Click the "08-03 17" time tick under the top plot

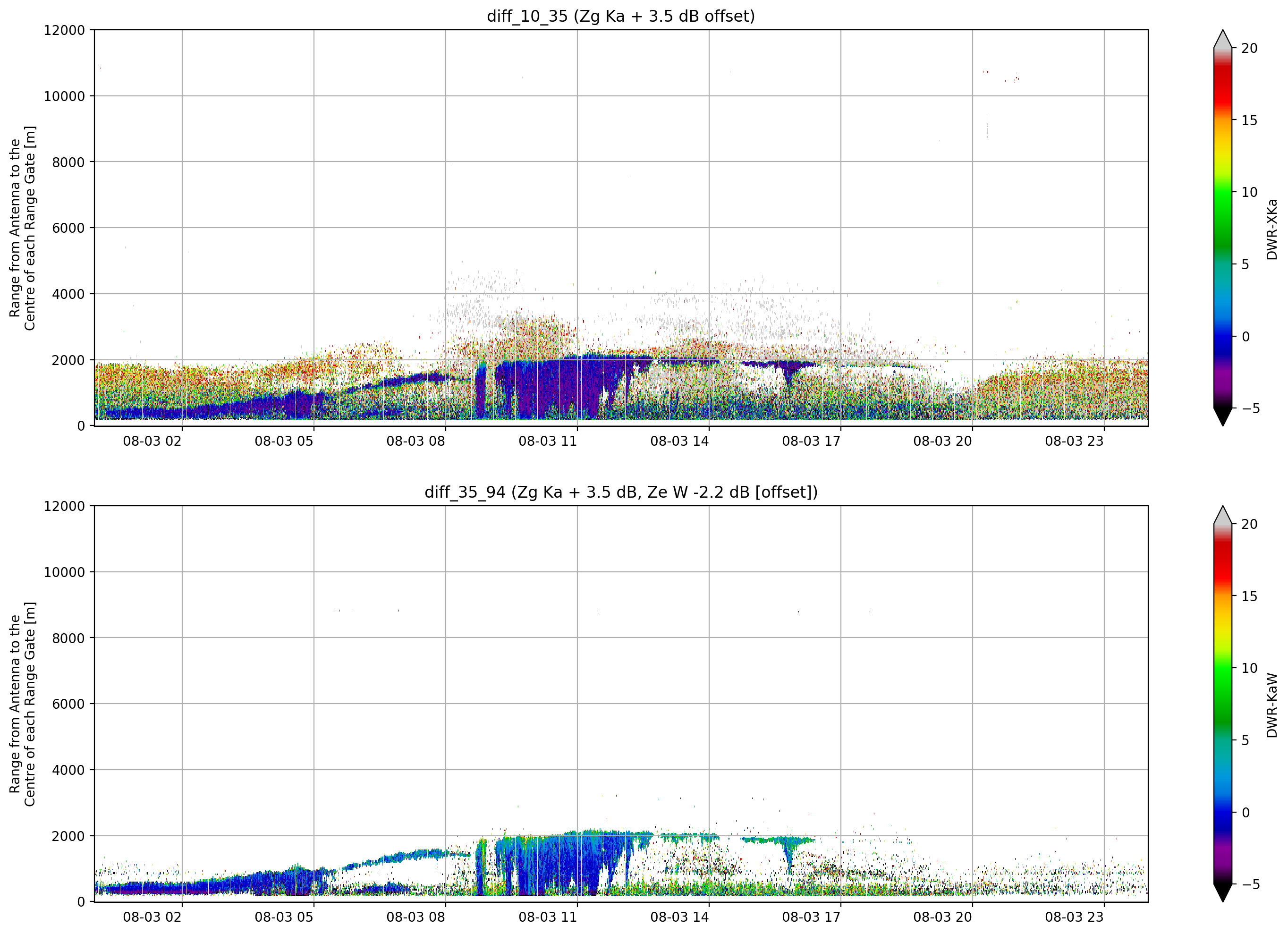coord(811,442)
